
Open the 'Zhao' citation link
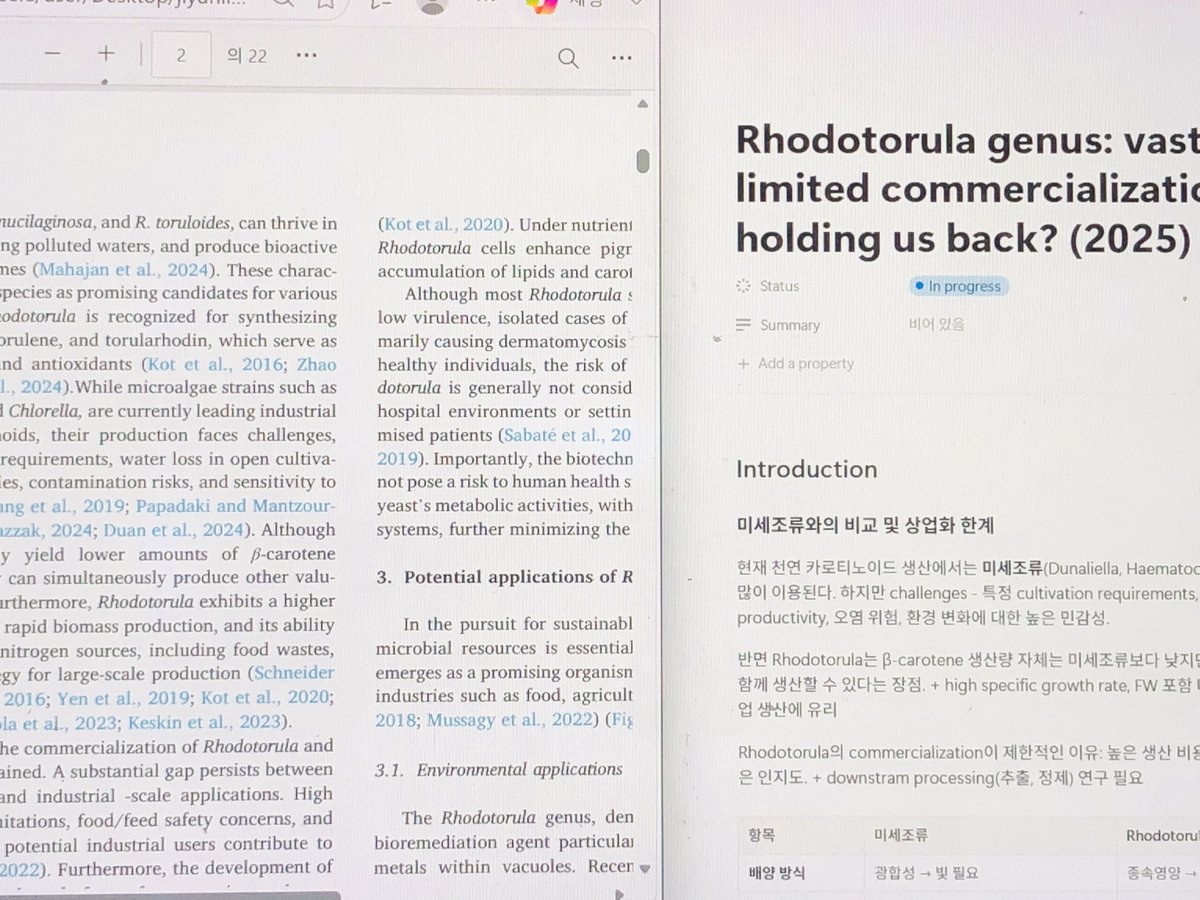point(317,364)
